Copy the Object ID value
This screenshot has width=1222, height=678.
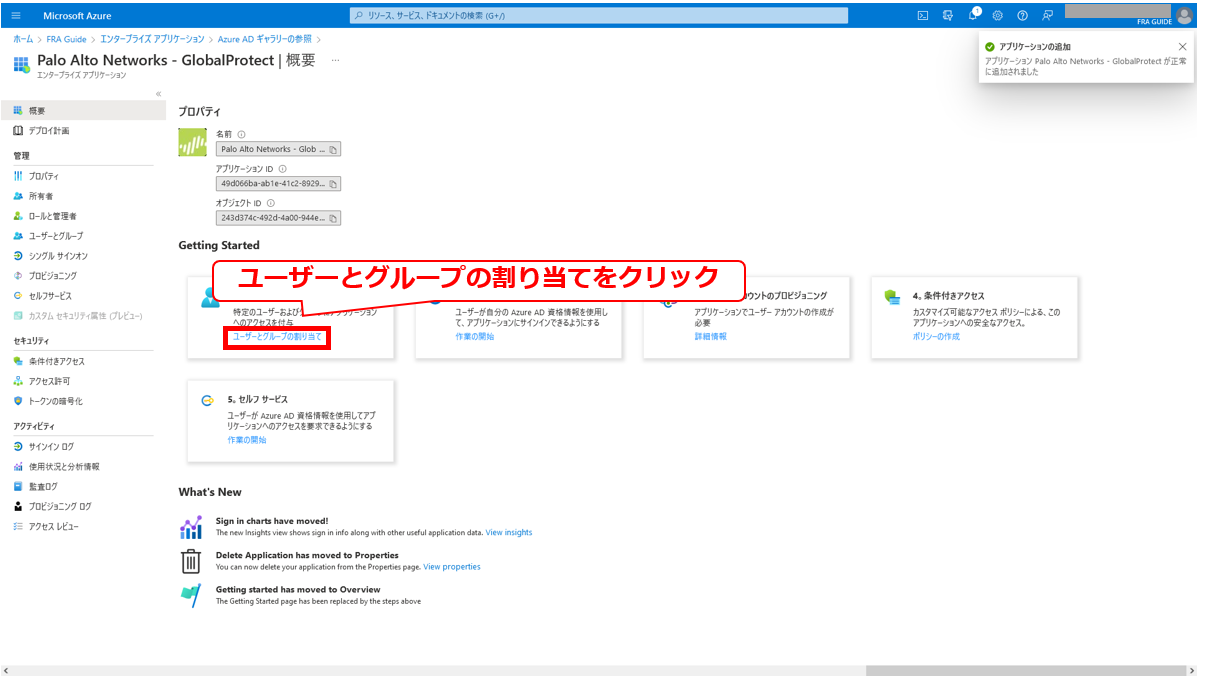pos(333,218)
